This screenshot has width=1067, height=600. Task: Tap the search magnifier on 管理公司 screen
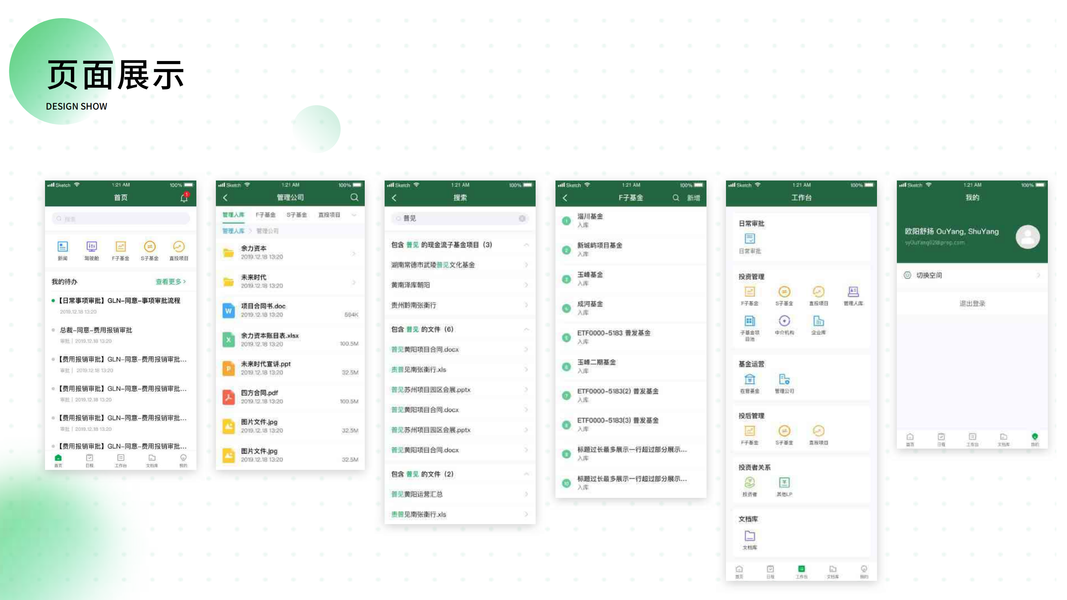point(354,197)
